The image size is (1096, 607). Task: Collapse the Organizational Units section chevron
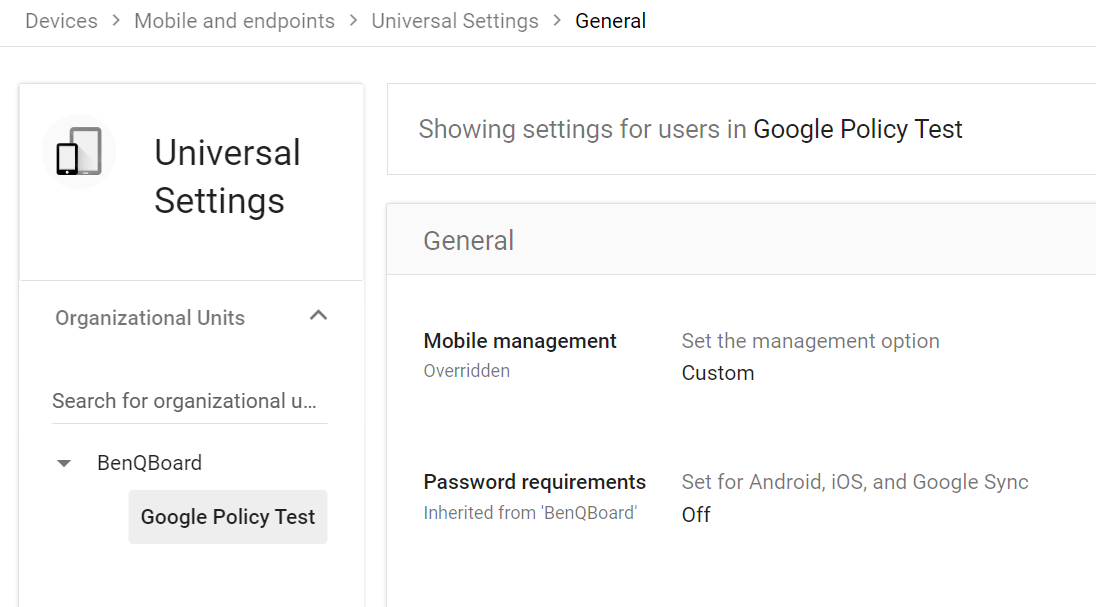point(318,314)
